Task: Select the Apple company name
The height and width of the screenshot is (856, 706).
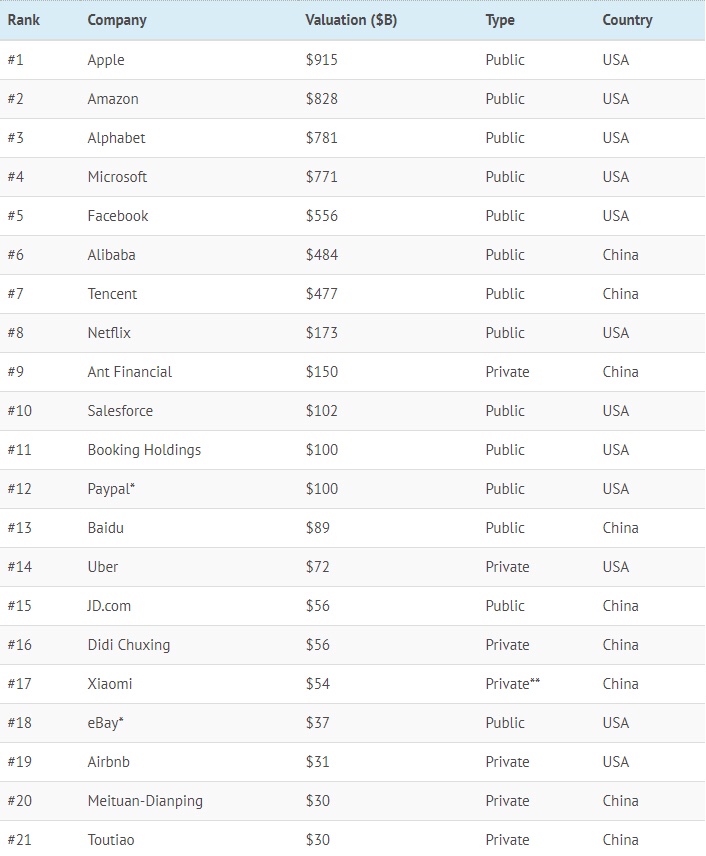Action: tap(106, 60)
